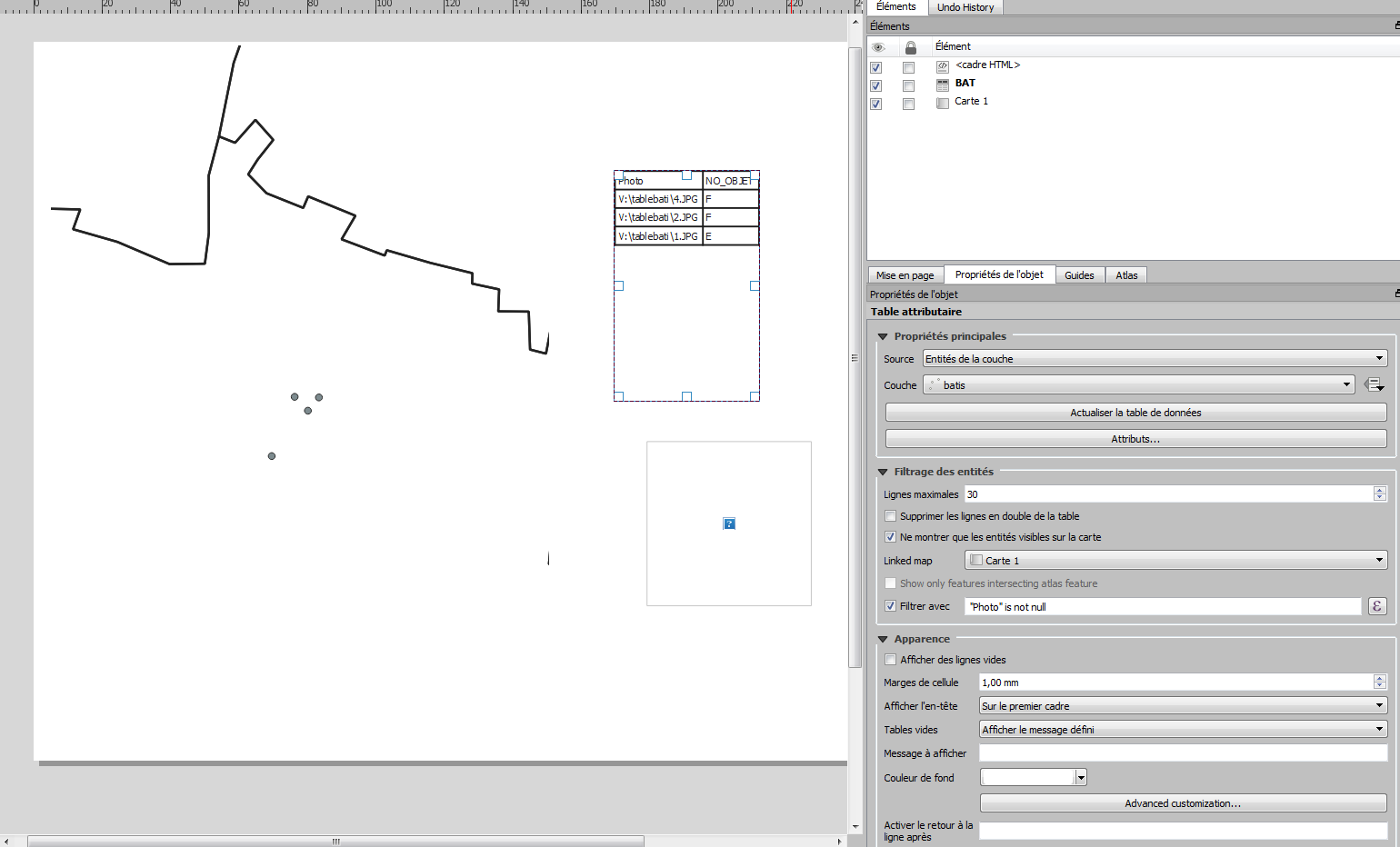
Task: Click the Élément column header
Action: click(x=953, y=47)
